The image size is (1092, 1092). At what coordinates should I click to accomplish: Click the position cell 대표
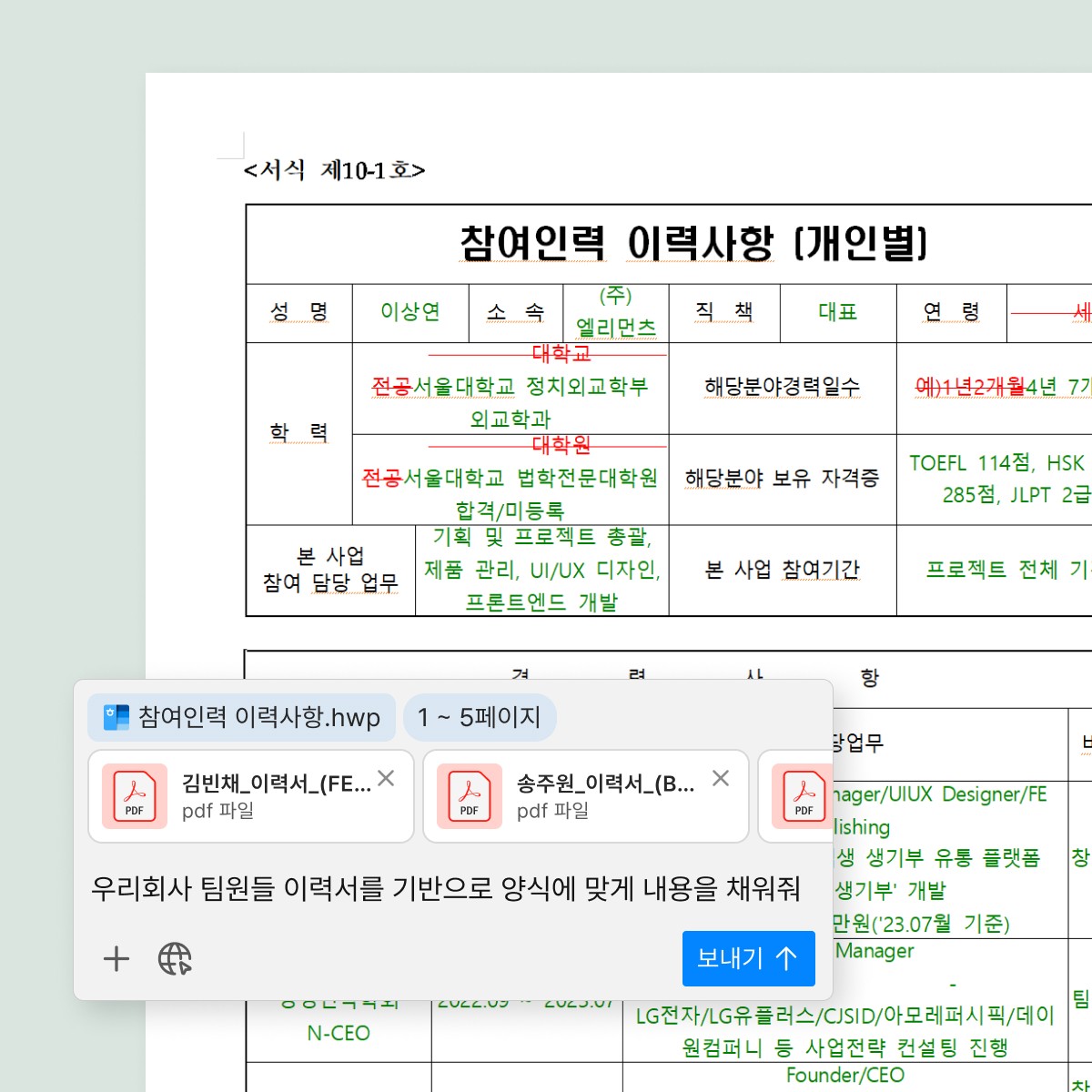[x=838, y=312]
